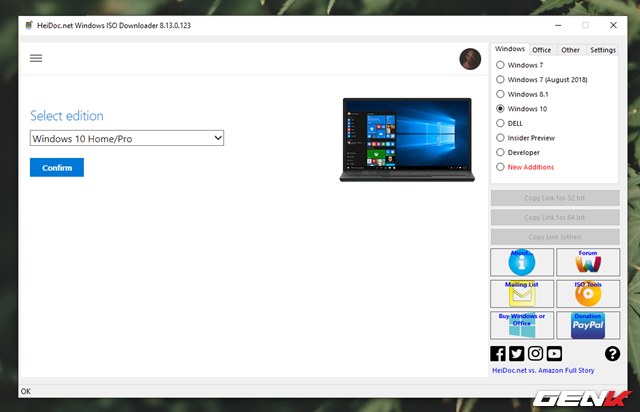Expand the Windows 10 Home/Pro edition dropdown
This screenshot has width=640, height=412.
point(127,138)
